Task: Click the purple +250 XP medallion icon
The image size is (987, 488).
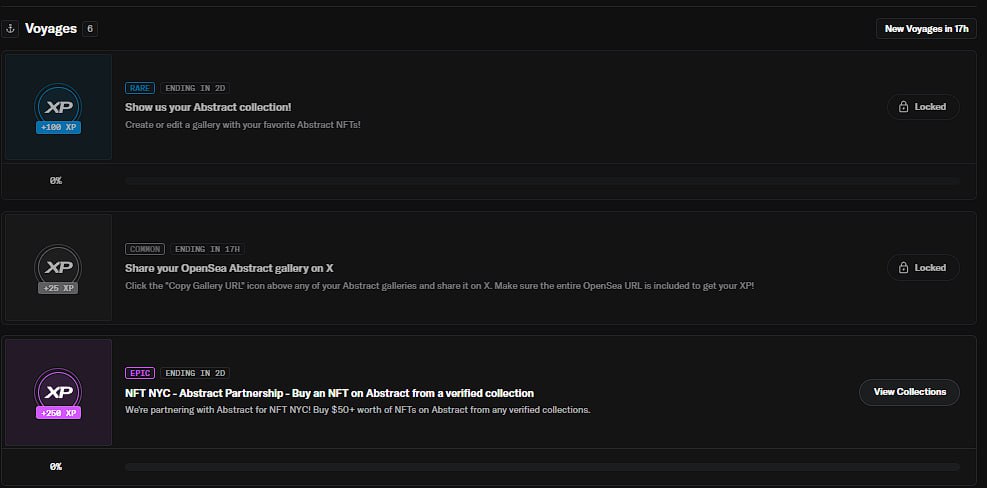Action: pos(58,393)
